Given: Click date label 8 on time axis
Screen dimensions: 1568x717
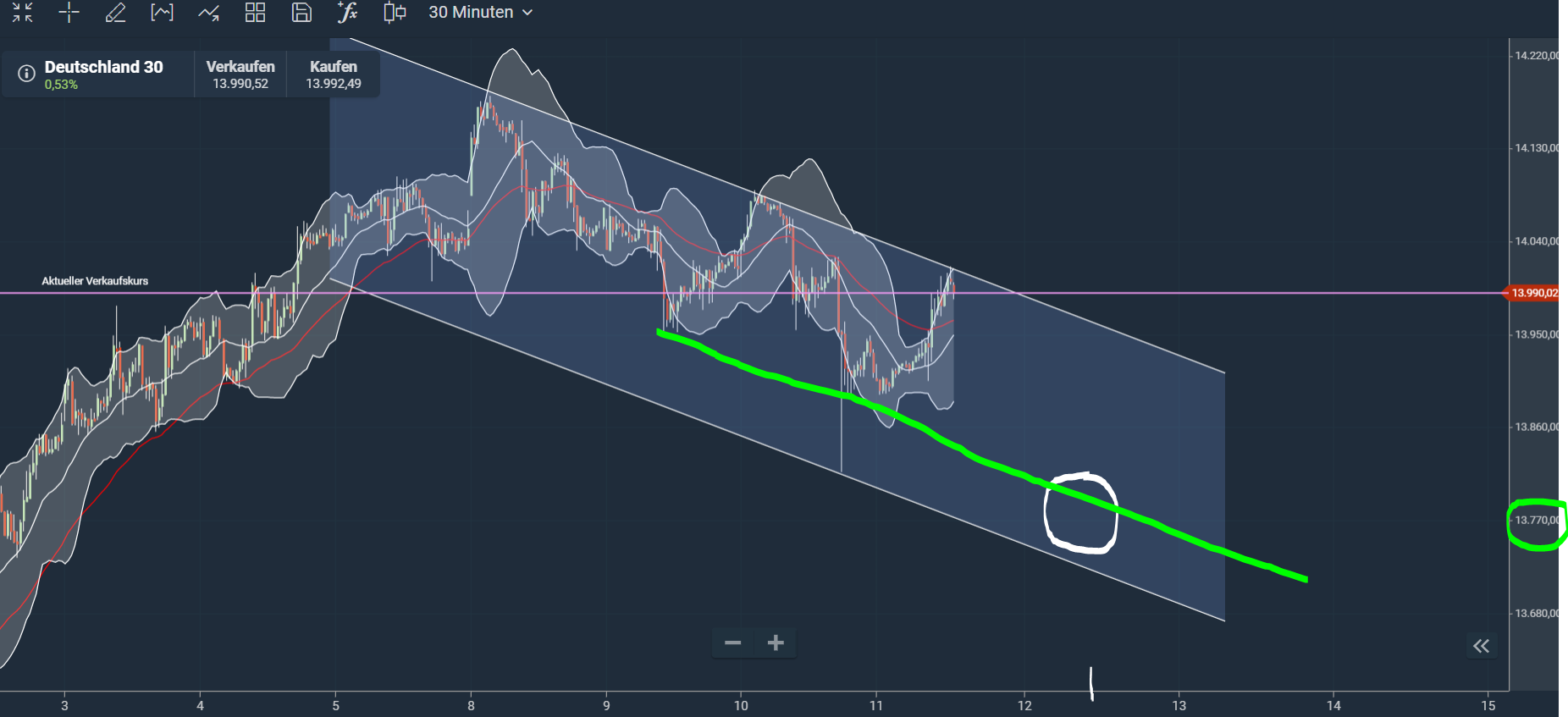Looking at the screenshot, I should (472, 705).
